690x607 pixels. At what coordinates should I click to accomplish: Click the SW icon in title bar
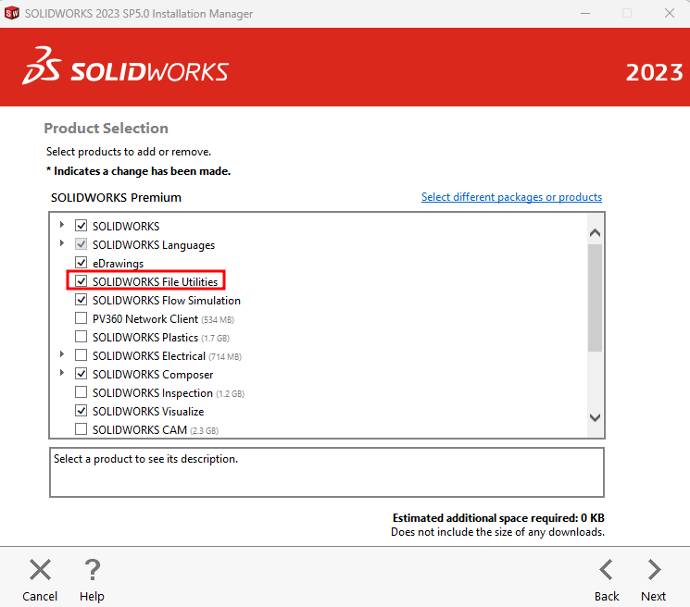click(13, 14)
